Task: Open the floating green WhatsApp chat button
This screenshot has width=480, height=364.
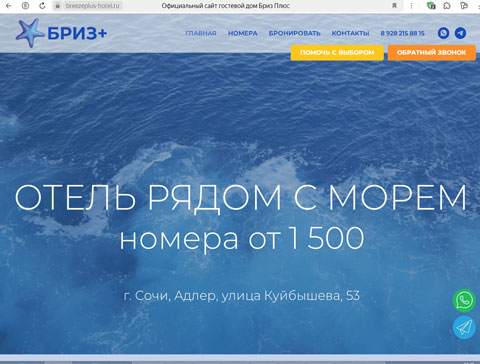Action: [x=464, y=300]
